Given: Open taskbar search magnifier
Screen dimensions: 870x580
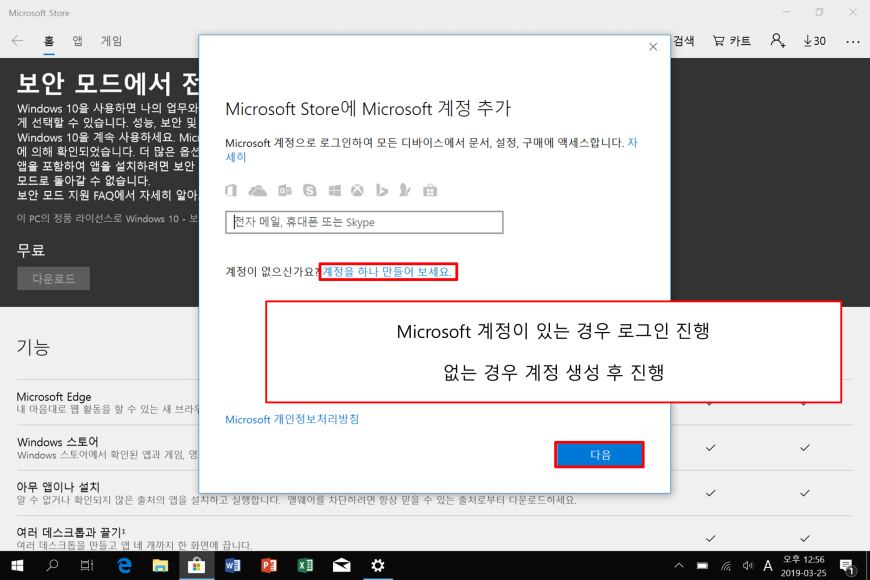Looking at the screenshot, I should click(52, 566).
